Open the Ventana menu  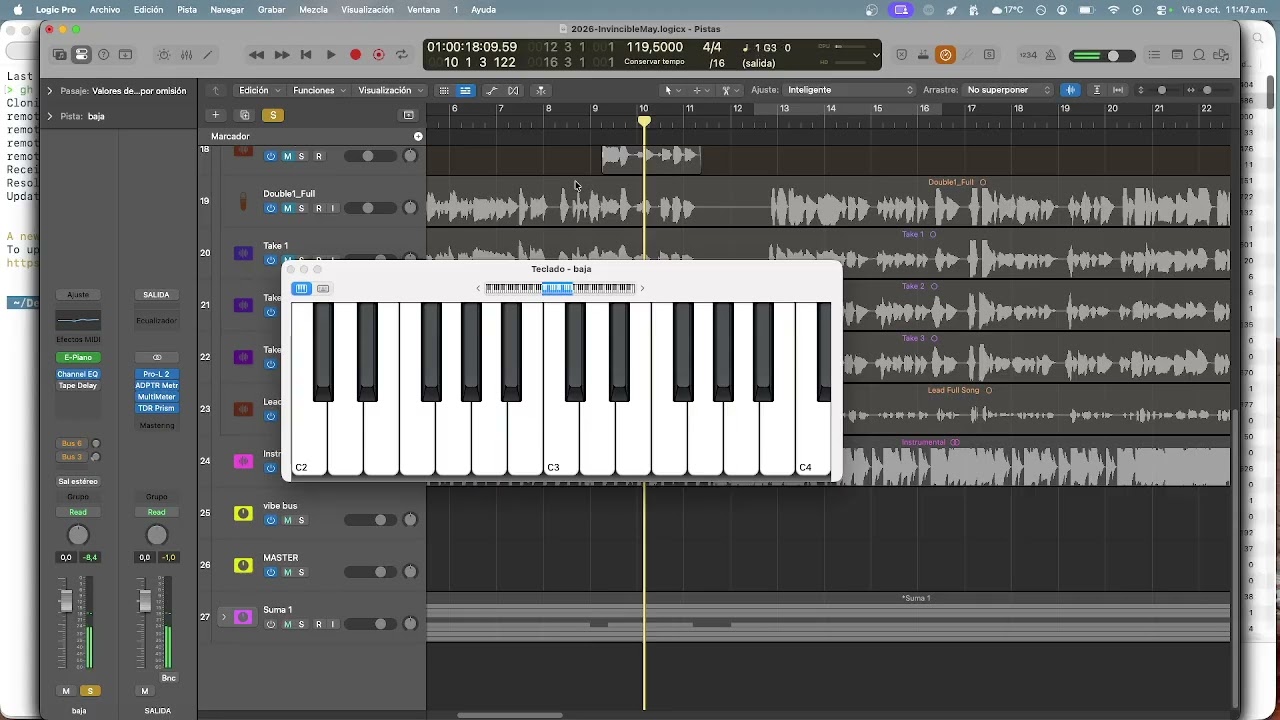coord(424,9)
